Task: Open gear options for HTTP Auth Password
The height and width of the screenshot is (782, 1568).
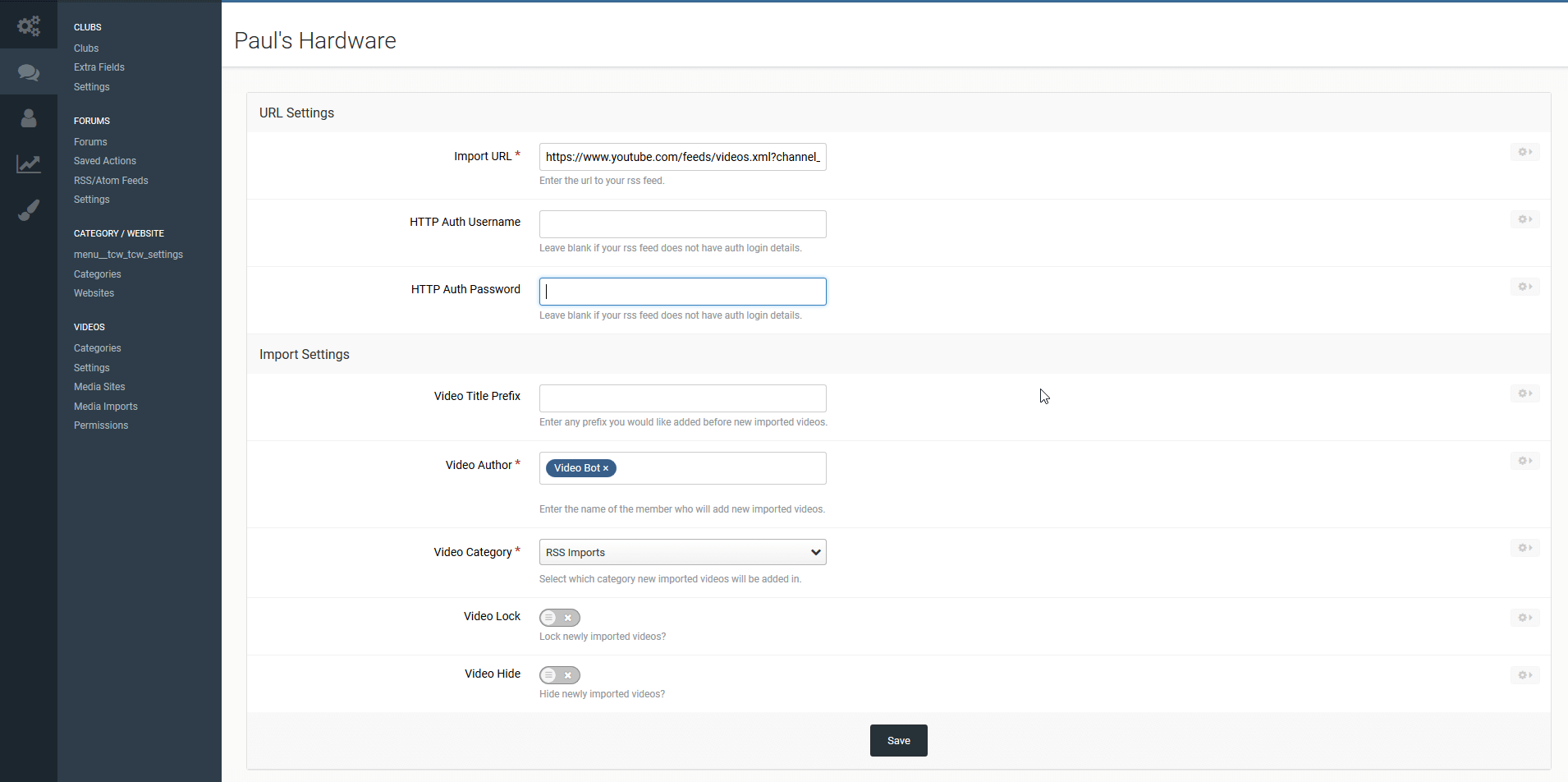Action: [1524, 287]
